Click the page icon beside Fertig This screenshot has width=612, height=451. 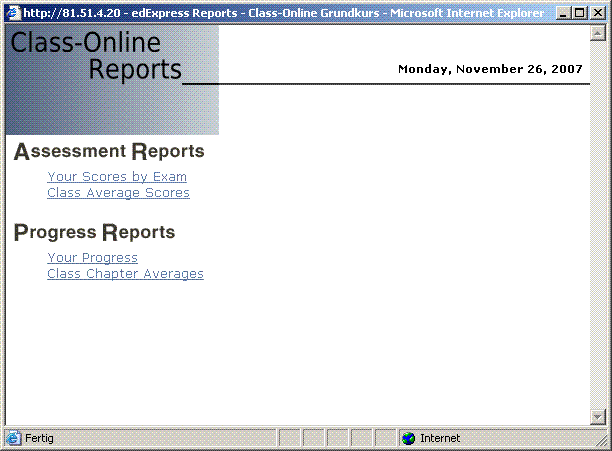[13, 438]
